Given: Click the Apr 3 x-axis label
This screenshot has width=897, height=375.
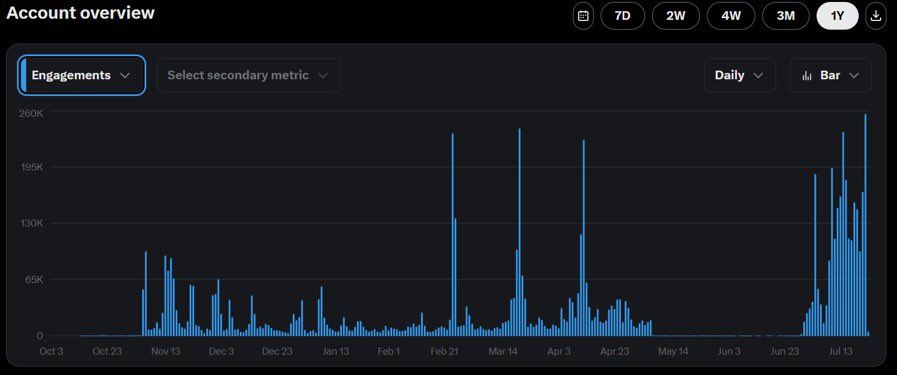Looking at the screenshot, I should click(558, 351).
